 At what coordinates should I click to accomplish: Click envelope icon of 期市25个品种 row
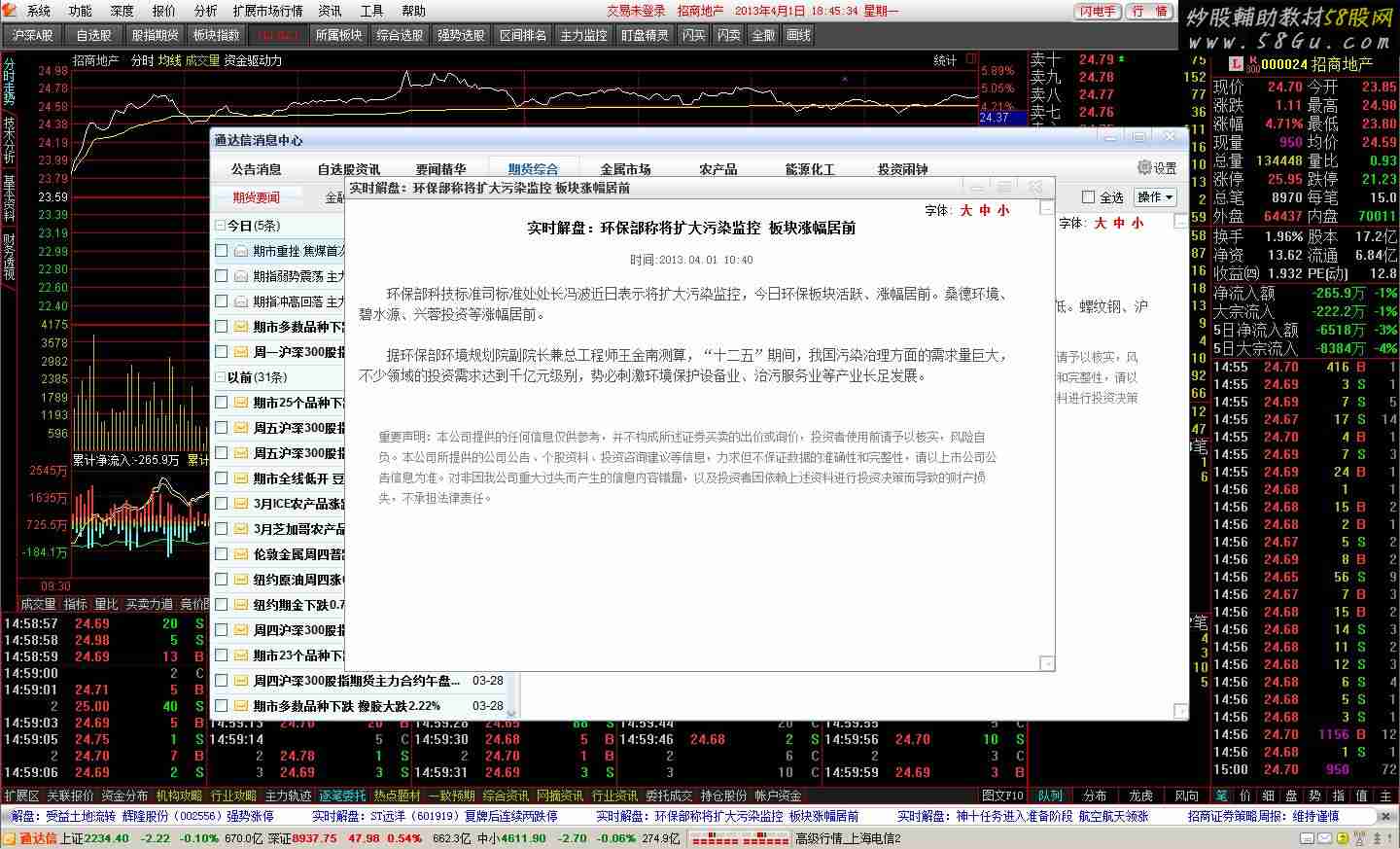pyautogui.click(x=240, y=403)
